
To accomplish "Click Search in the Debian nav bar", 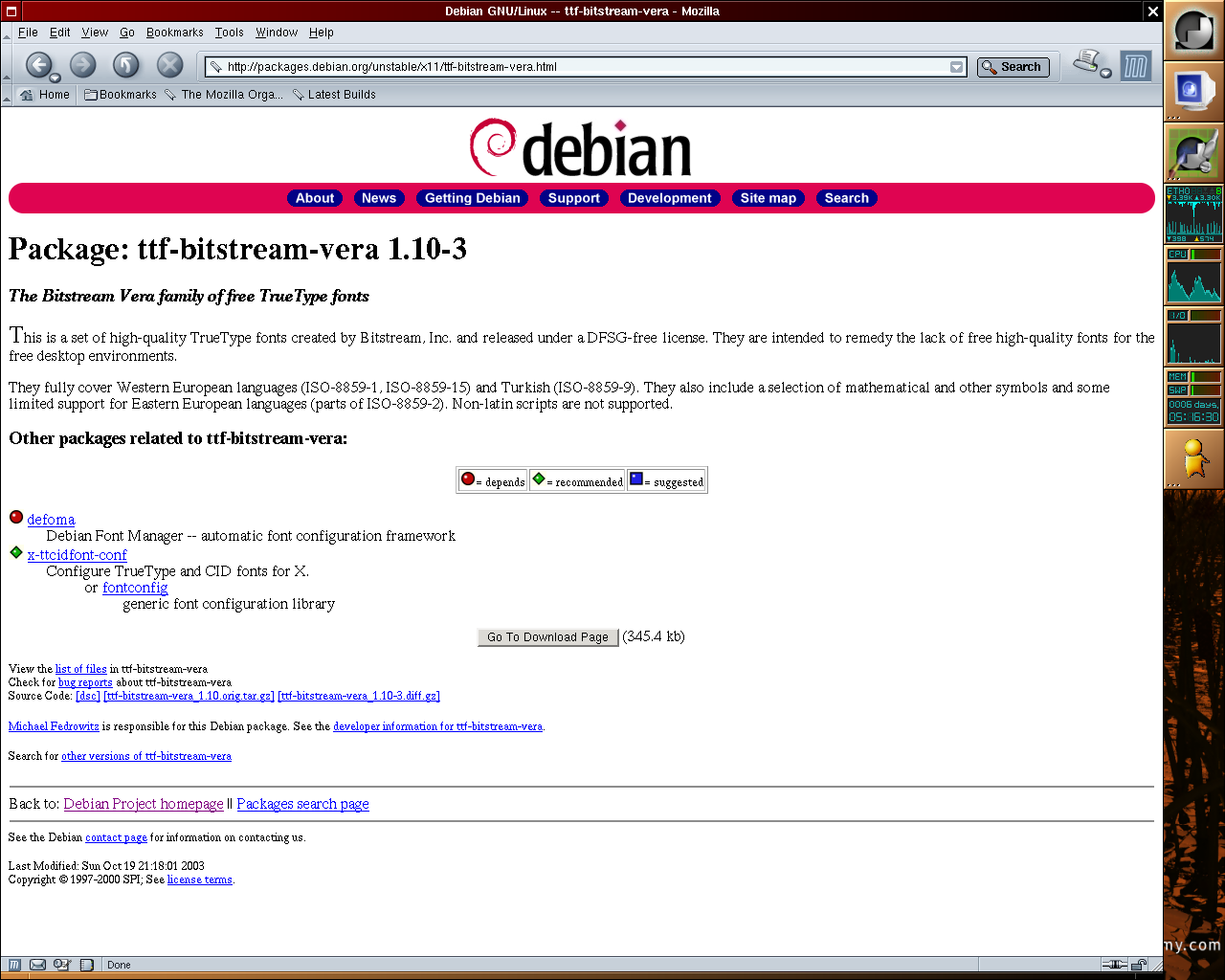I will coord(847,198).
